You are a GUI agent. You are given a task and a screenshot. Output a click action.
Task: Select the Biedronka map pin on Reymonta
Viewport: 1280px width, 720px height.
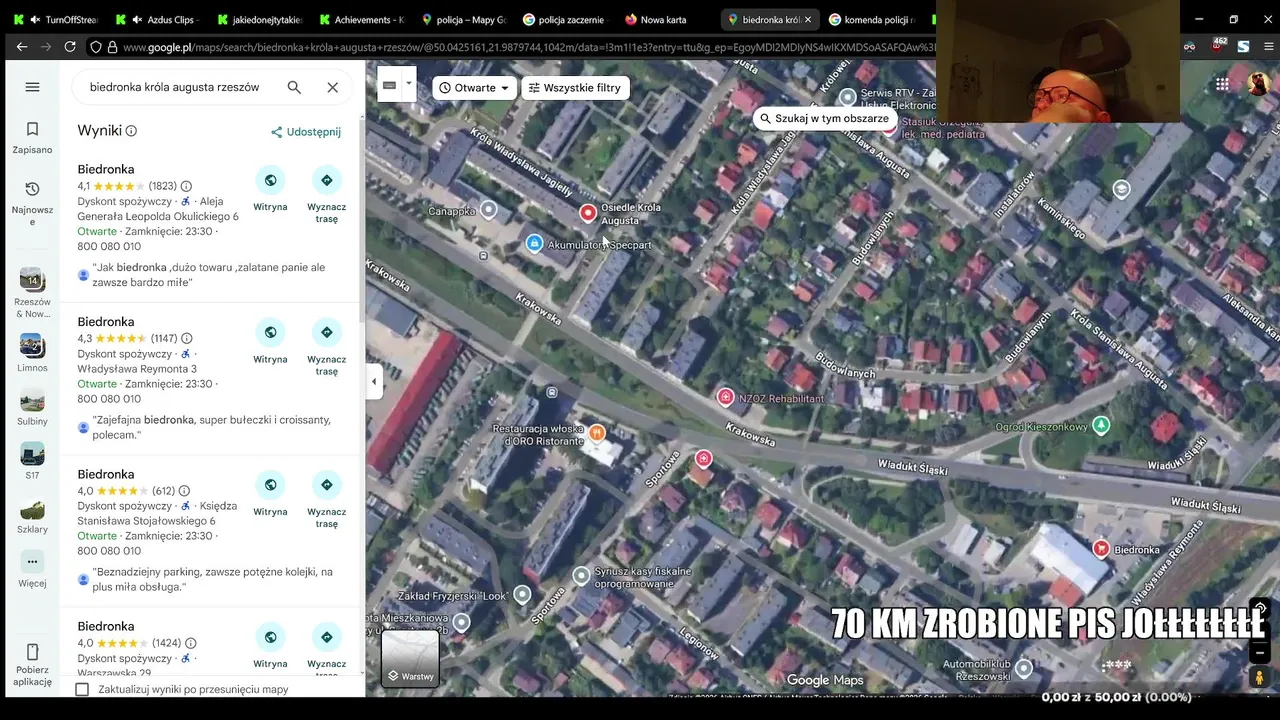[x=1101, y=548]
